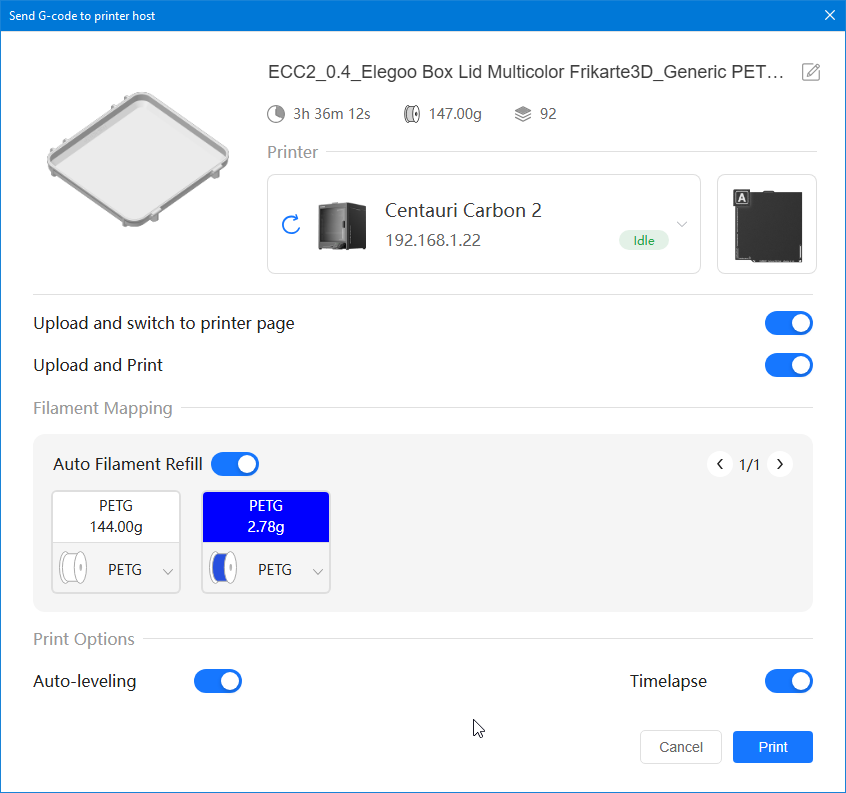The image size is (846, 793).
Task: Disable the Auto-leveling switch
Action: (x=218, y=682)
